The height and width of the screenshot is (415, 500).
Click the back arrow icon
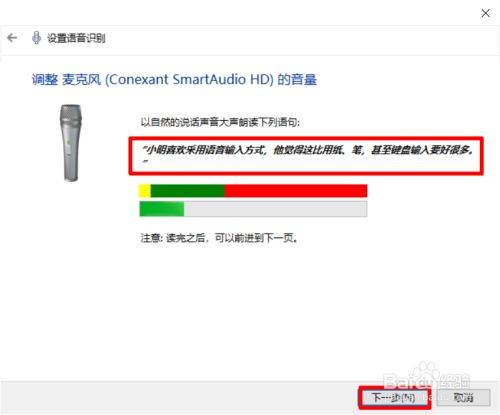[x=12, y=38]
